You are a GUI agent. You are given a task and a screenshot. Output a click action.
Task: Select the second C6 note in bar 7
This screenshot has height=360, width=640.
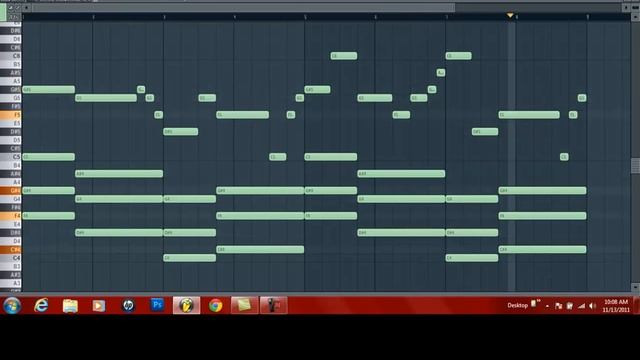click(x=458, y=56)
